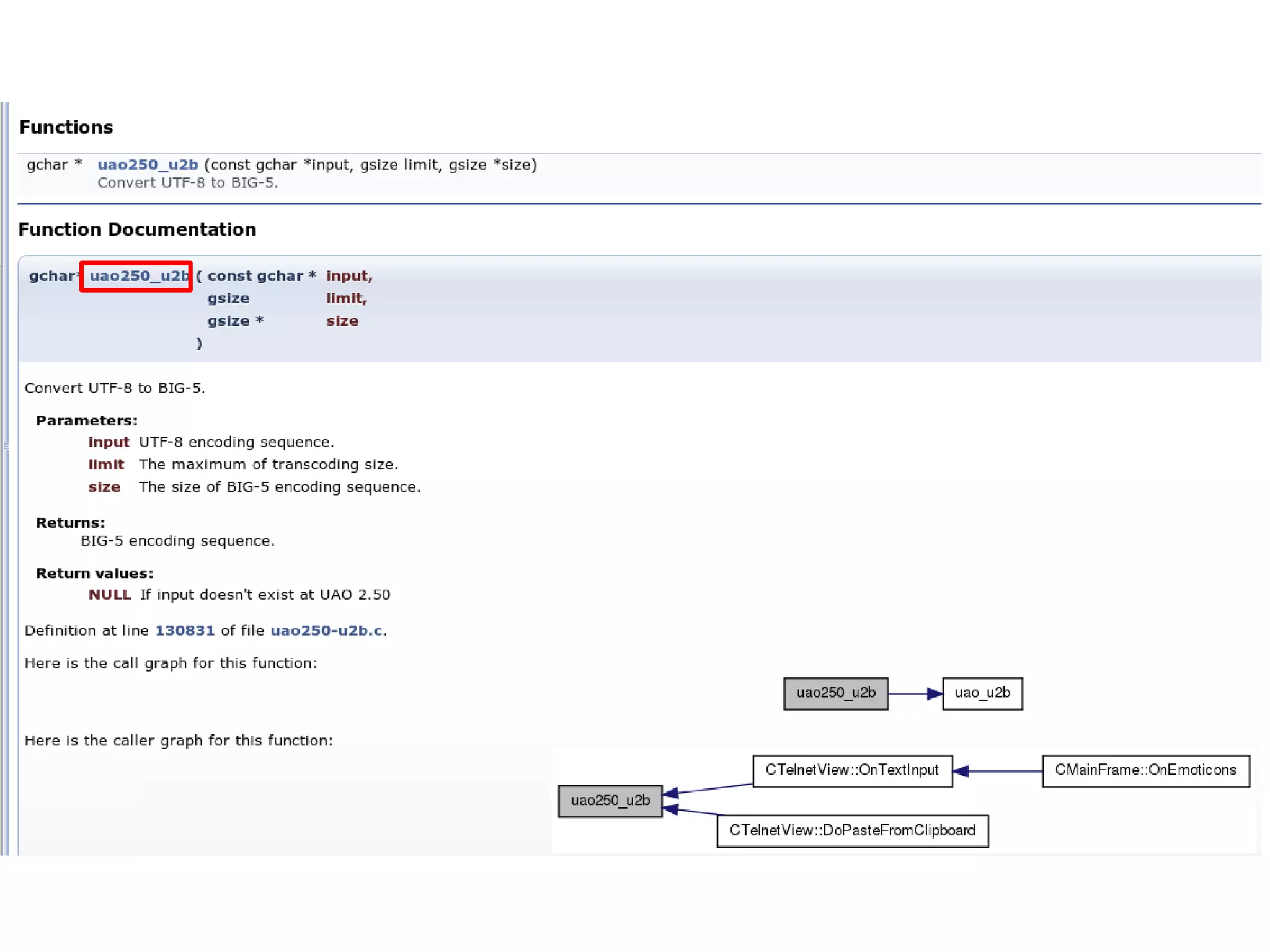This screenshot has height=952, width=1270.
Task: Click 'Convert UTF-8 to BIG-5.' brief under Functions
Action: pos(187,183)
